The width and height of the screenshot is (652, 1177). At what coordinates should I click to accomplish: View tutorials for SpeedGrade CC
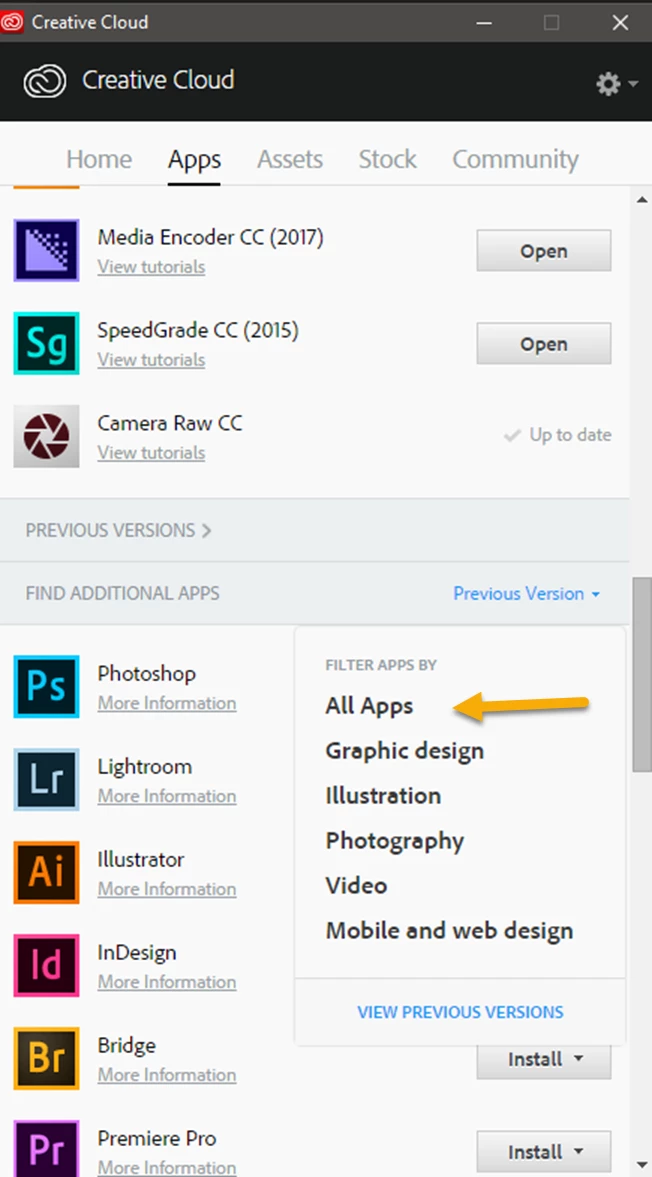151,360
